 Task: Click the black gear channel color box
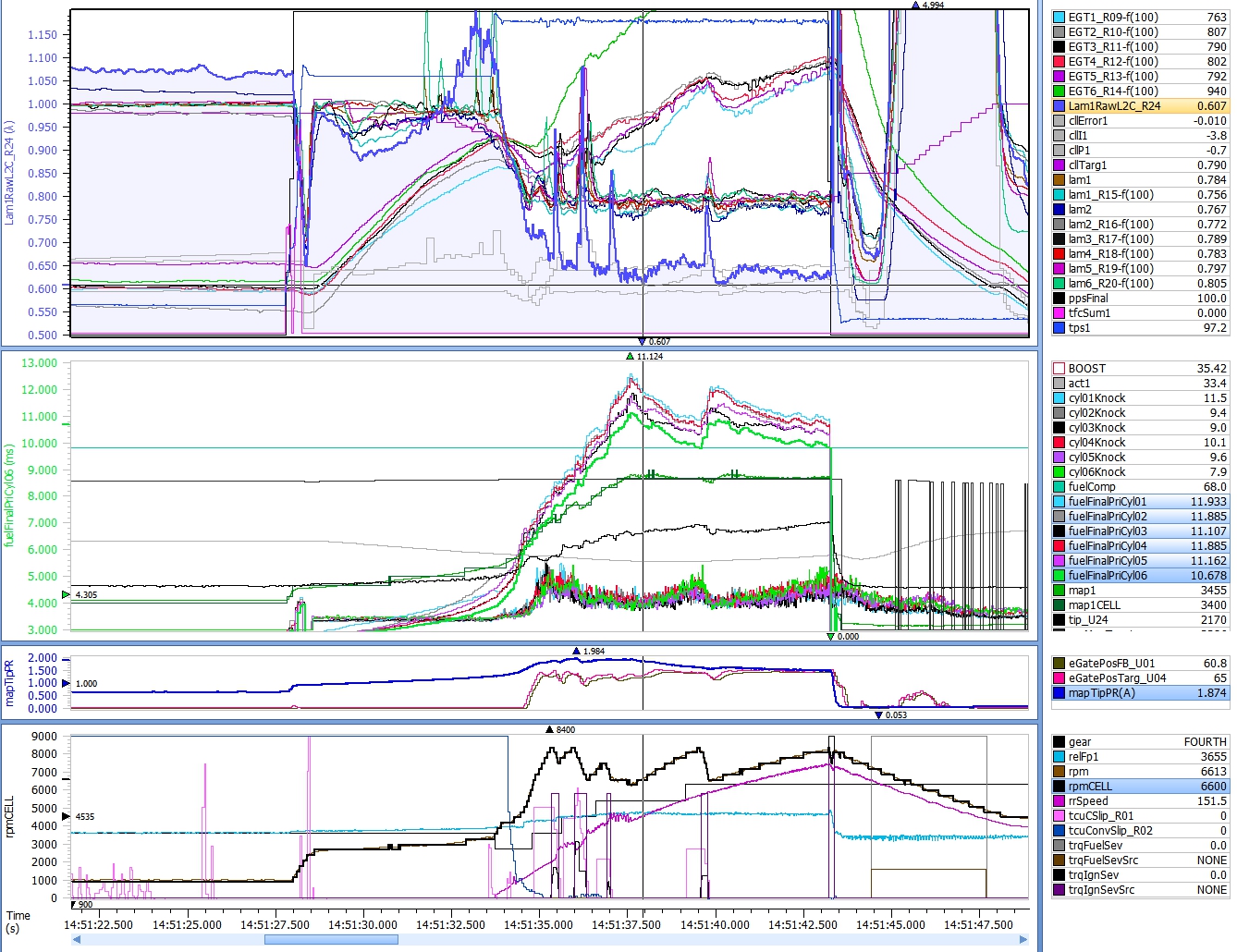click(1059, 742)
